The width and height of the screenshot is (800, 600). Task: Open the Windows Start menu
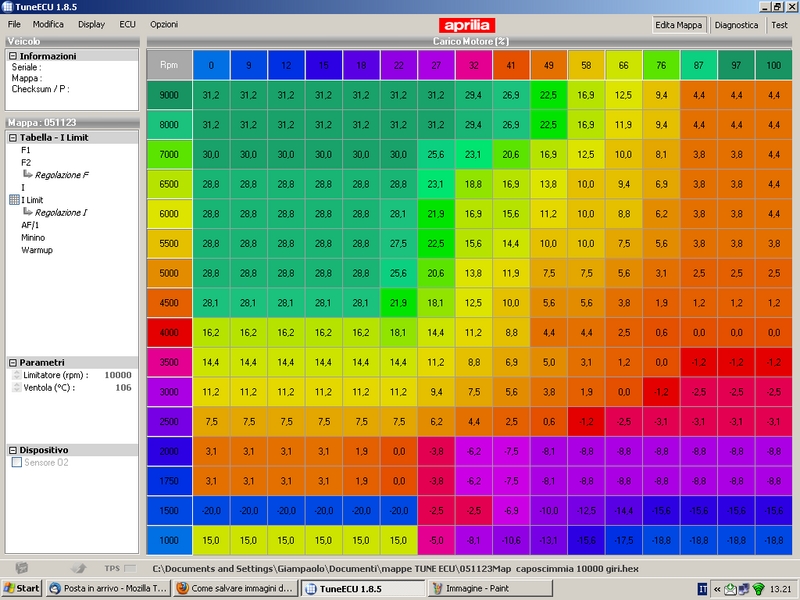(21, 588)
